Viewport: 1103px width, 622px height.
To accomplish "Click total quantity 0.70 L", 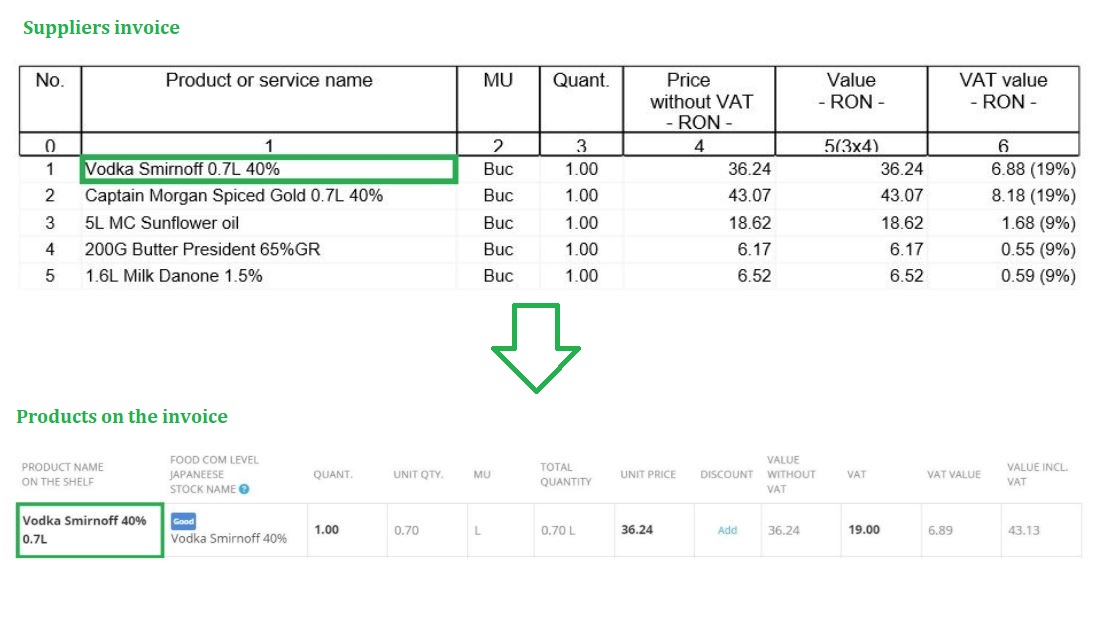I will (x=558, y=530).
